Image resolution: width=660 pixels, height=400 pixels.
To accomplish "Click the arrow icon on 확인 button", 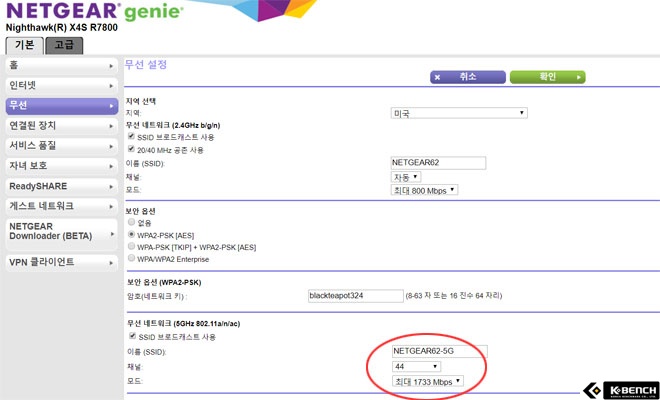I will pyautogui.click(x=579, y=77).
